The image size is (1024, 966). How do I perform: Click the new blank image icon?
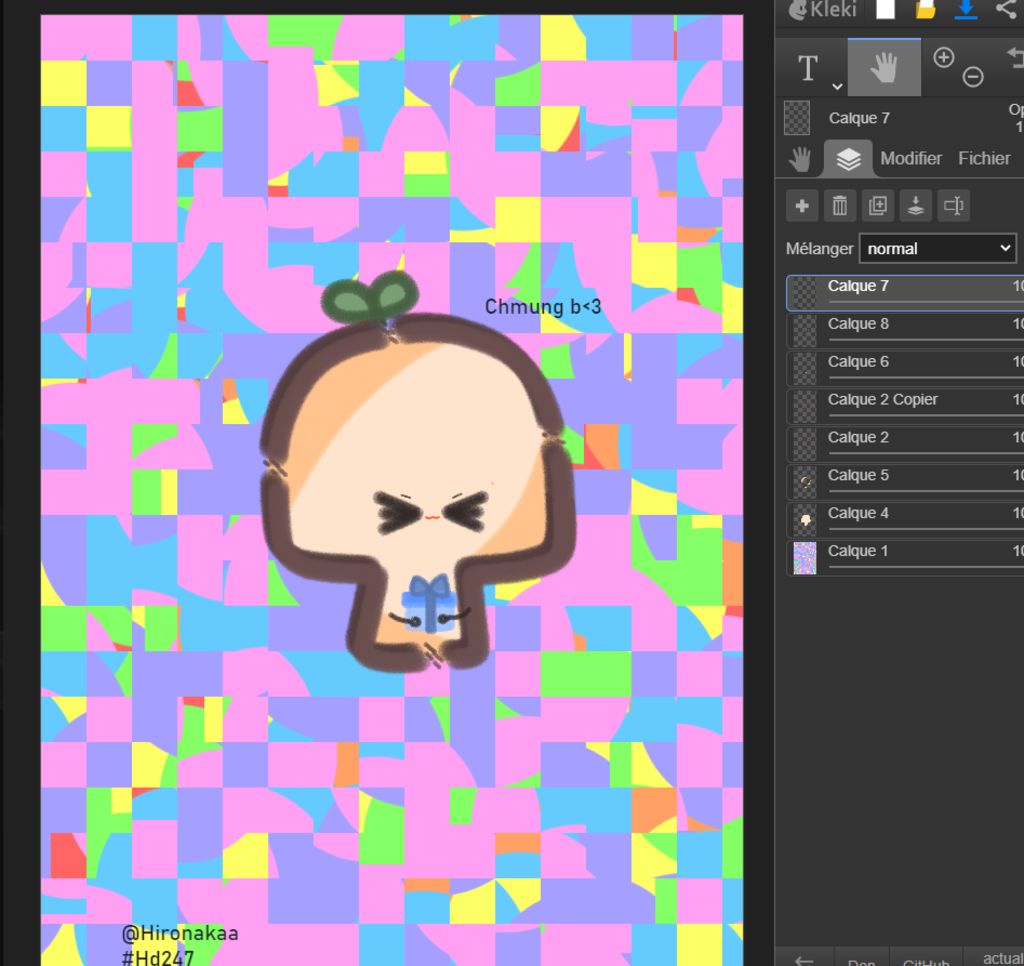click(886, 10)
